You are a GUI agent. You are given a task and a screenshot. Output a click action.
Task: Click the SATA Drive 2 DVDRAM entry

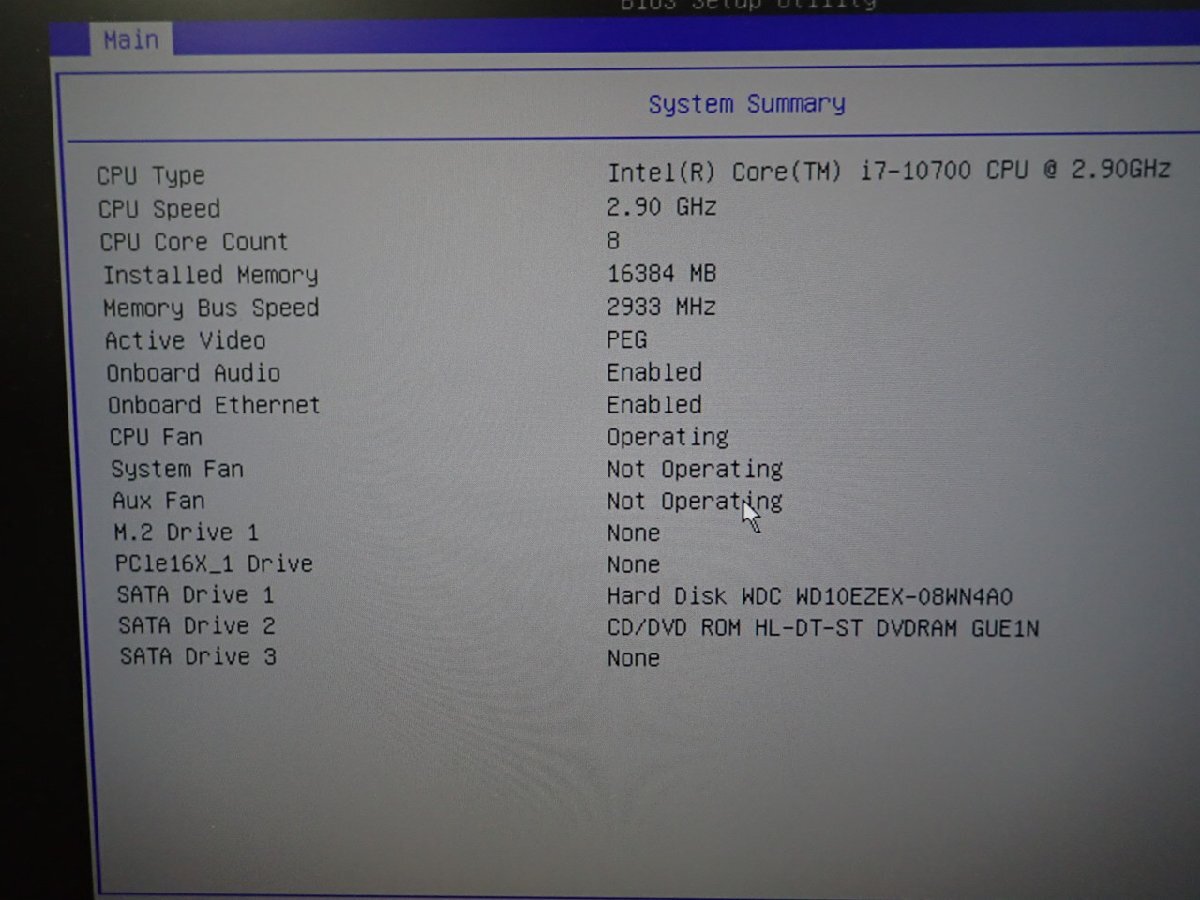point(823,629)
